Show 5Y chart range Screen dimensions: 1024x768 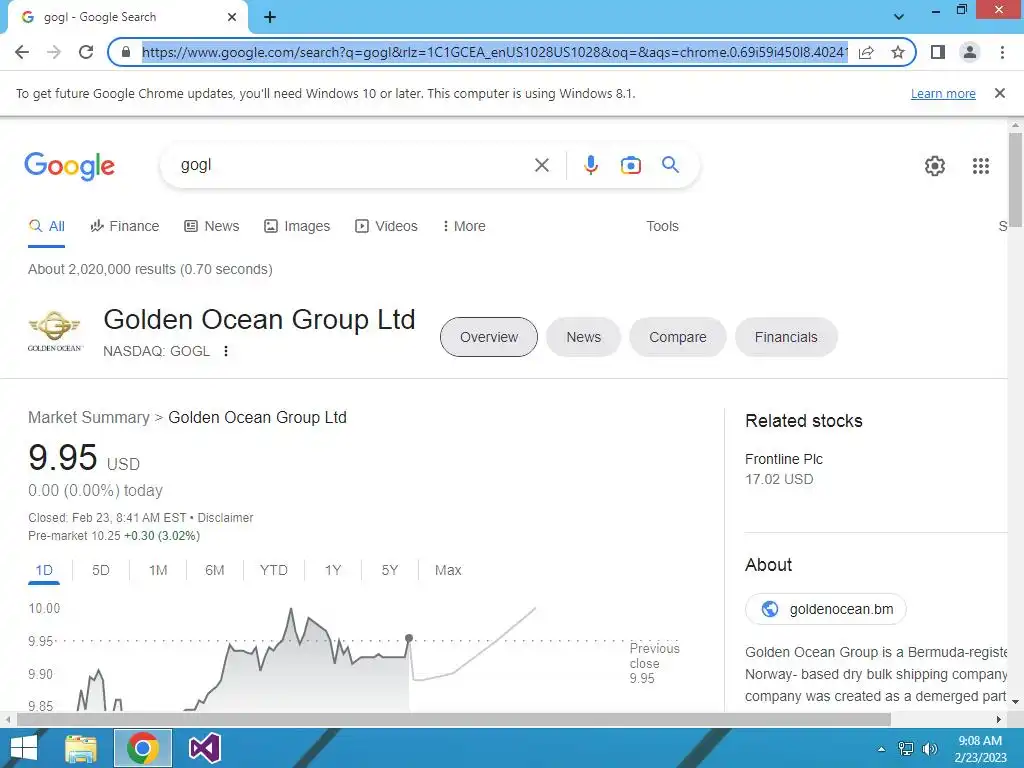point(390,570)
